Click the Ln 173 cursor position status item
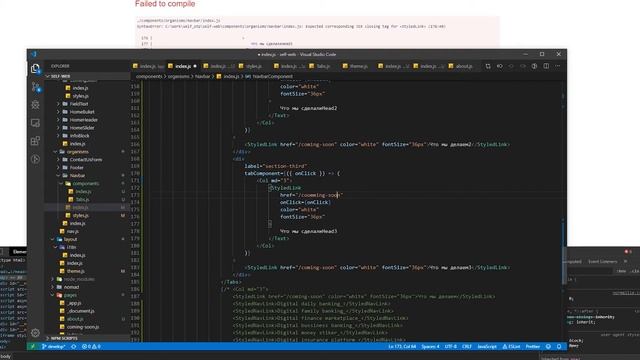The image size is (640, 360). click(402, 347)
